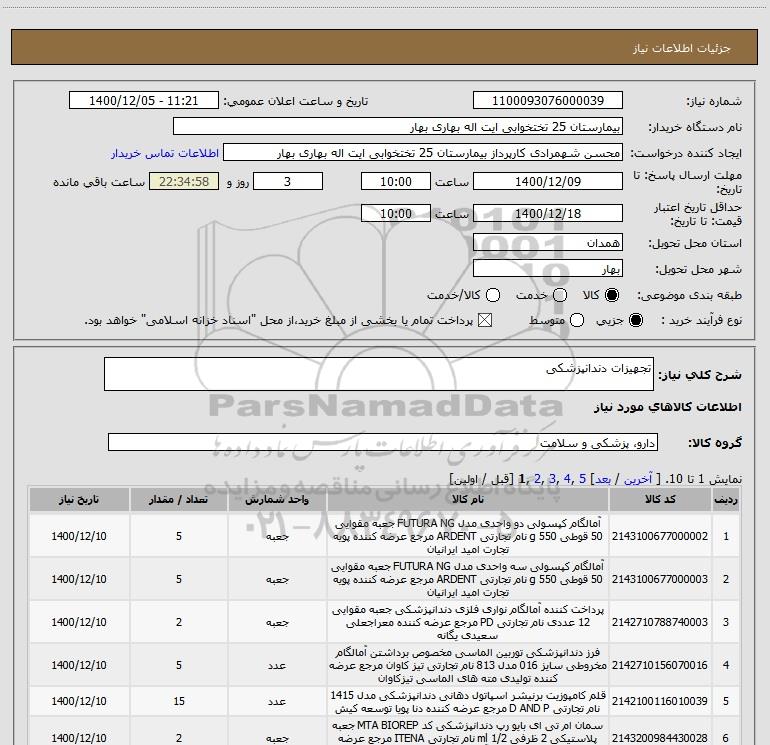Click the announcement date field 1400/12/05 - 11:21
Image resolution: width=770 pixels, height=745 pixels.
pyautogui.click(x=144, y=101)
